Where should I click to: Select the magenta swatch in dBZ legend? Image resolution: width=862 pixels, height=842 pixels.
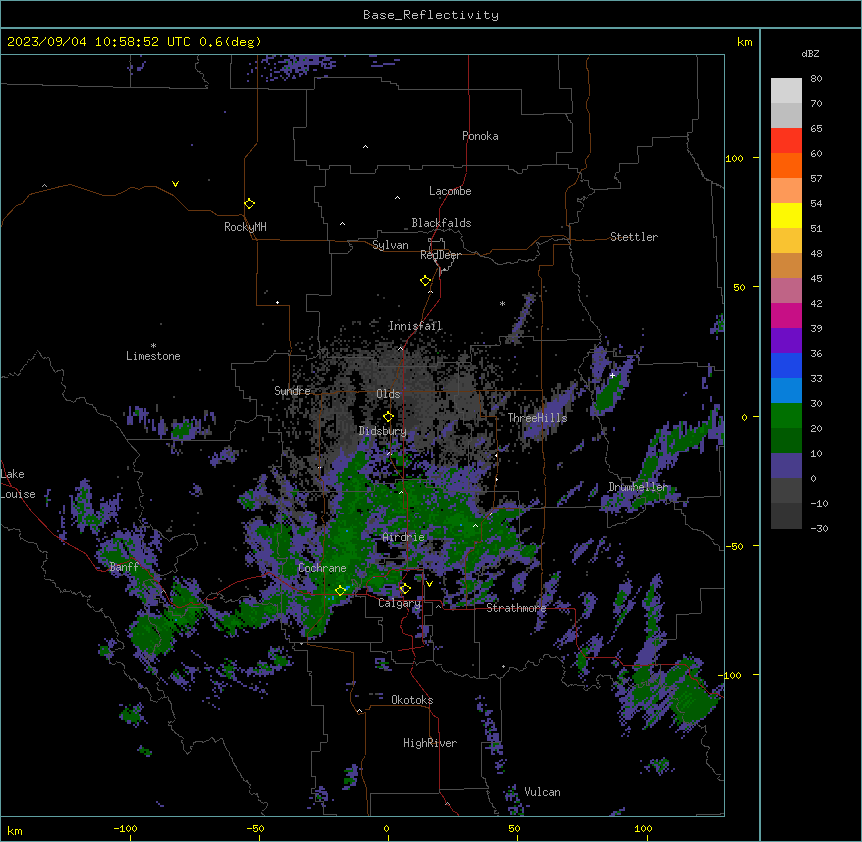click(x=786, y=315)
